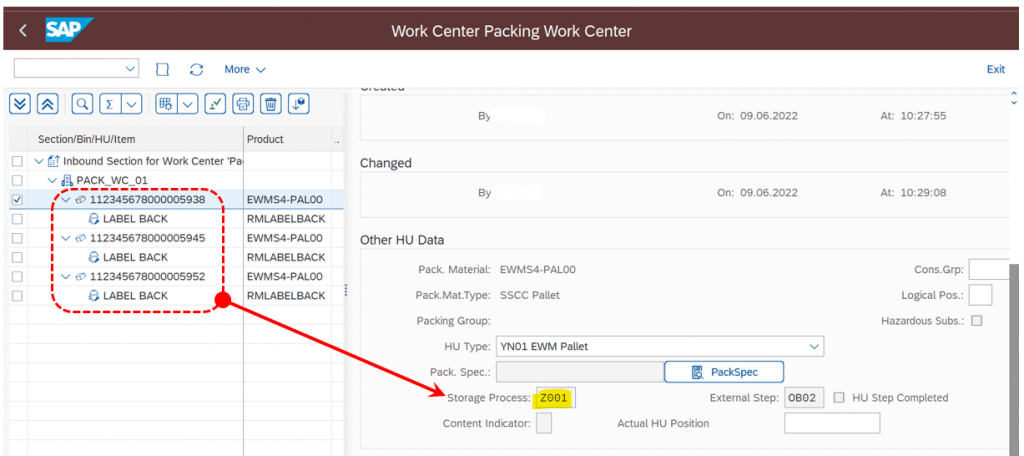
Task: Open the More menu
Action: pyautogui.click(x=245, y=69)
